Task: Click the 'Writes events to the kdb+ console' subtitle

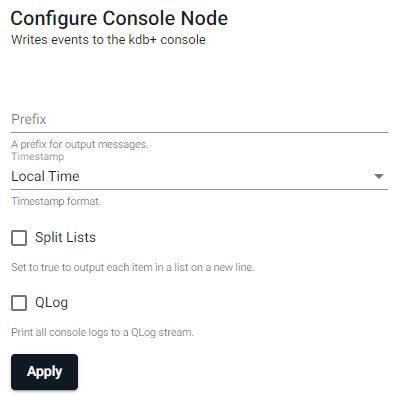Action: (108, 40)
